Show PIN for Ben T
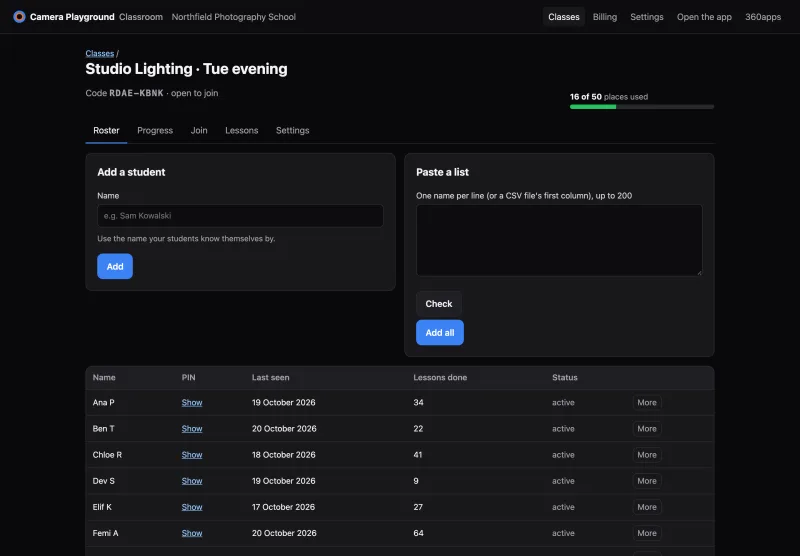Image resolution: width=800 pixels, height=556 pixels. (192, 428)
